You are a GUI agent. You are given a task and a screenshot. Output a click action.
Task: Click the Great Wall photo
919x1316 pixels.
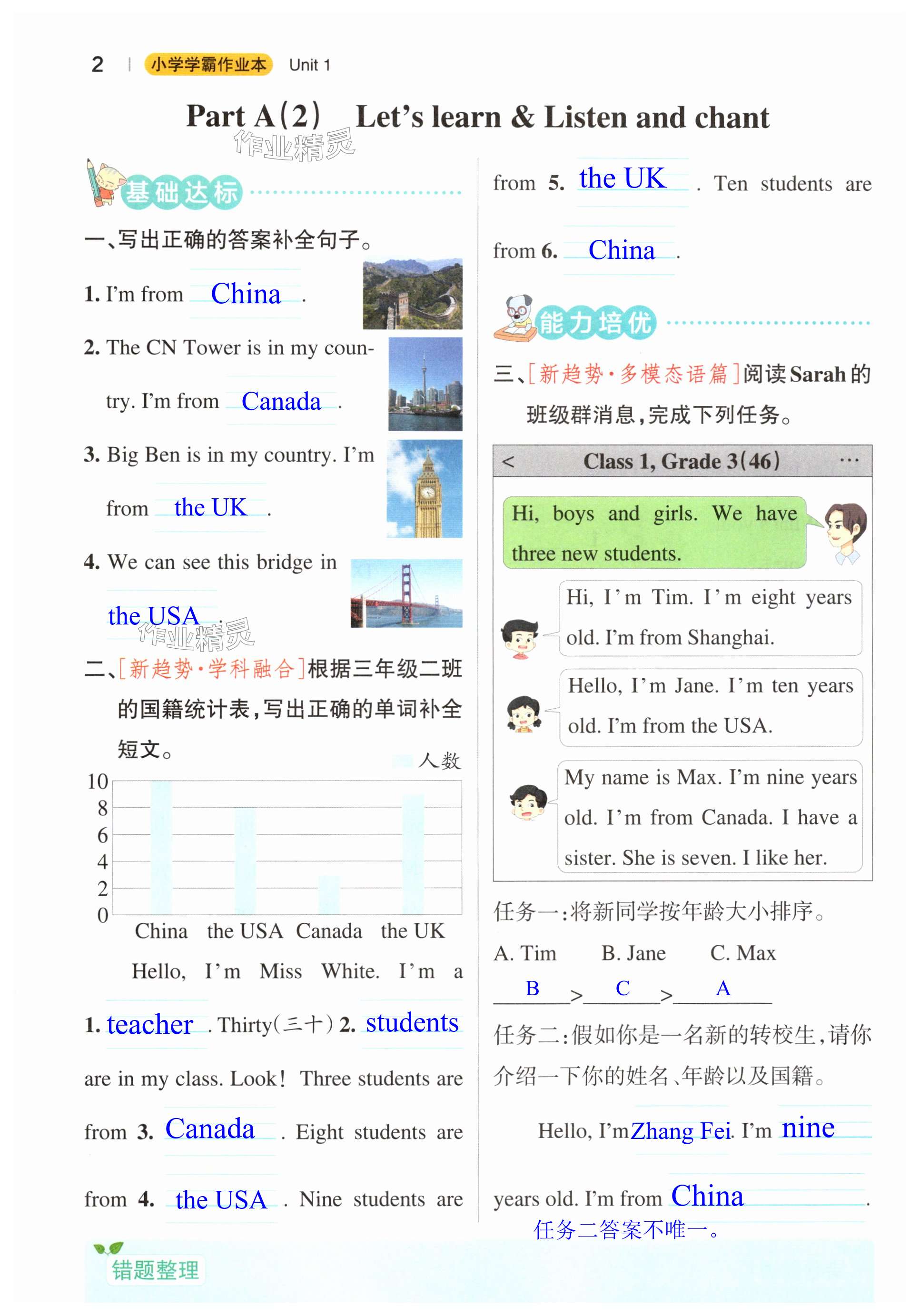tap(412, 294)
